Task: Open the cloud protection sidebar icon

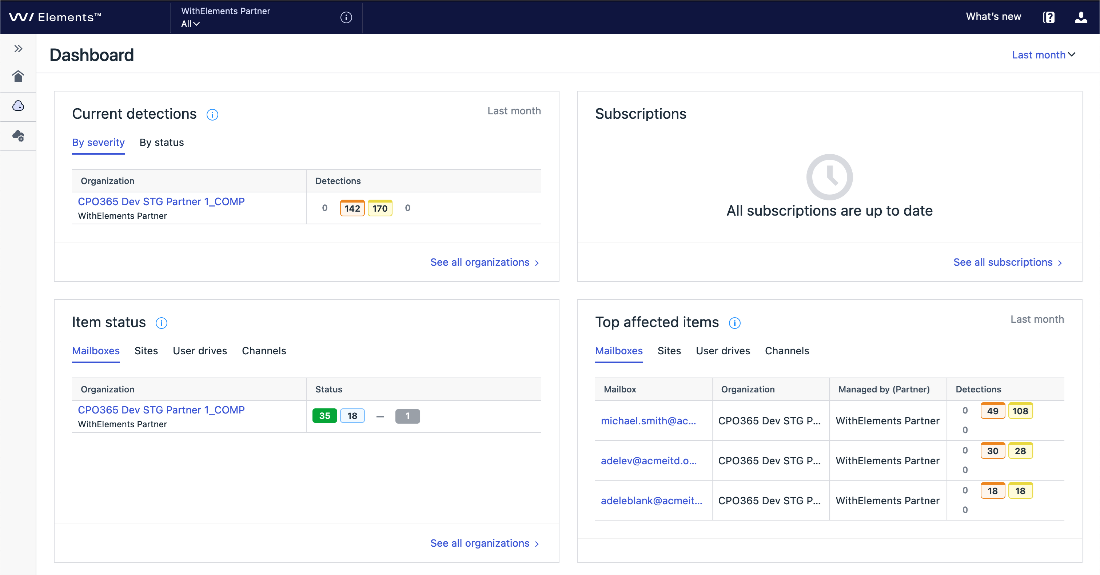Action: pos(18,106)
